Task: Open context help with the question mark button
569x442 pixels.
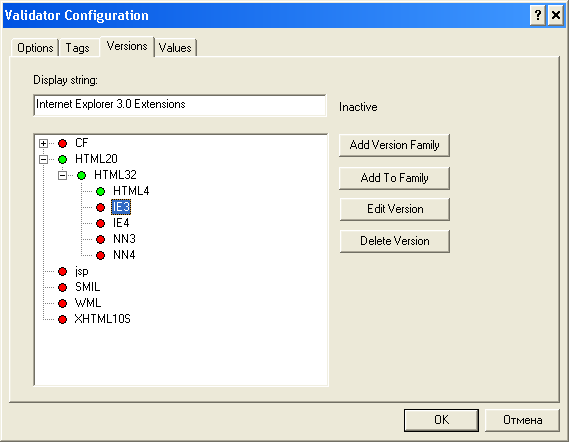Action: (537, 15)
